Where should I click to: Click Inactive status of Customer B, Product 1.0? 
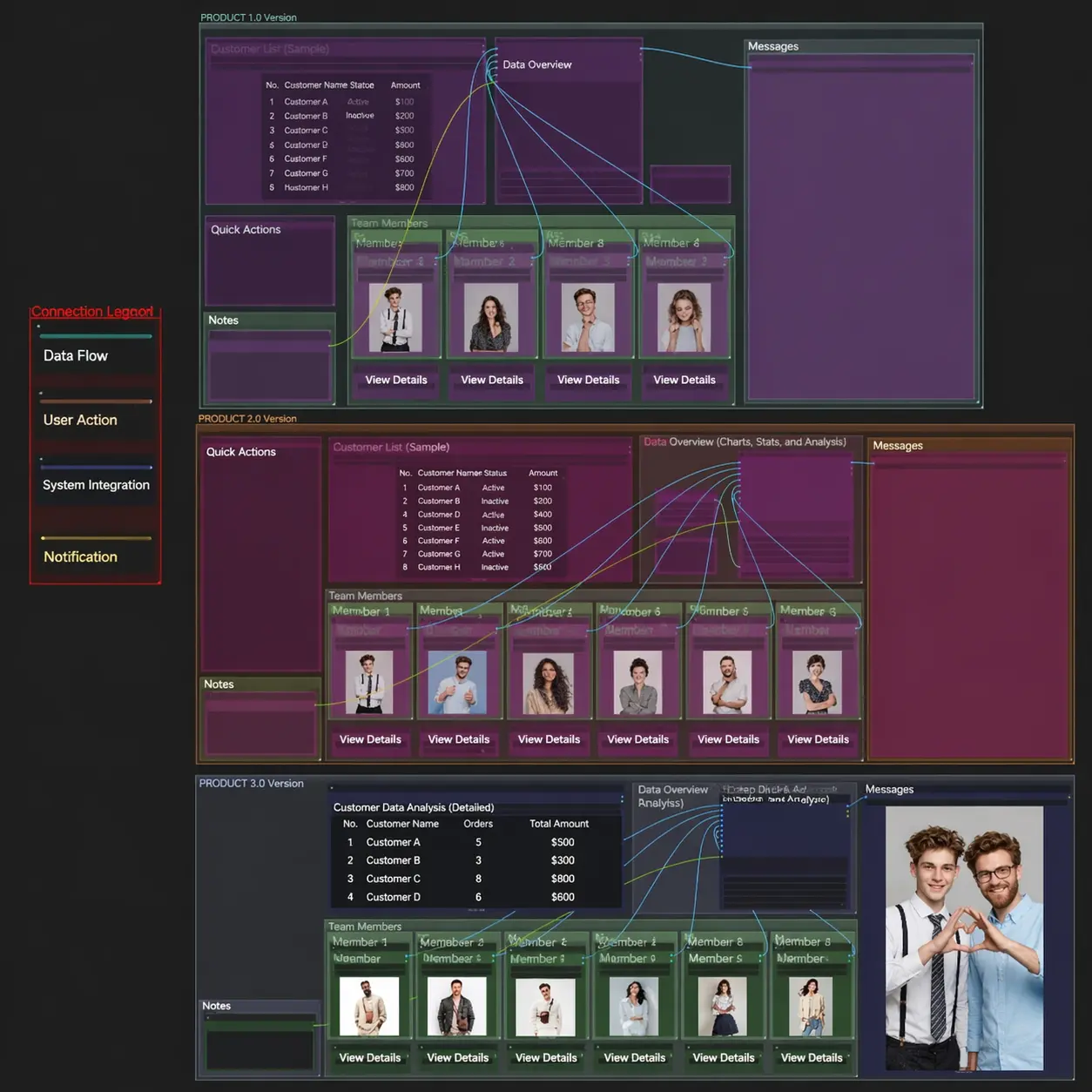click(x=360, y=116)
